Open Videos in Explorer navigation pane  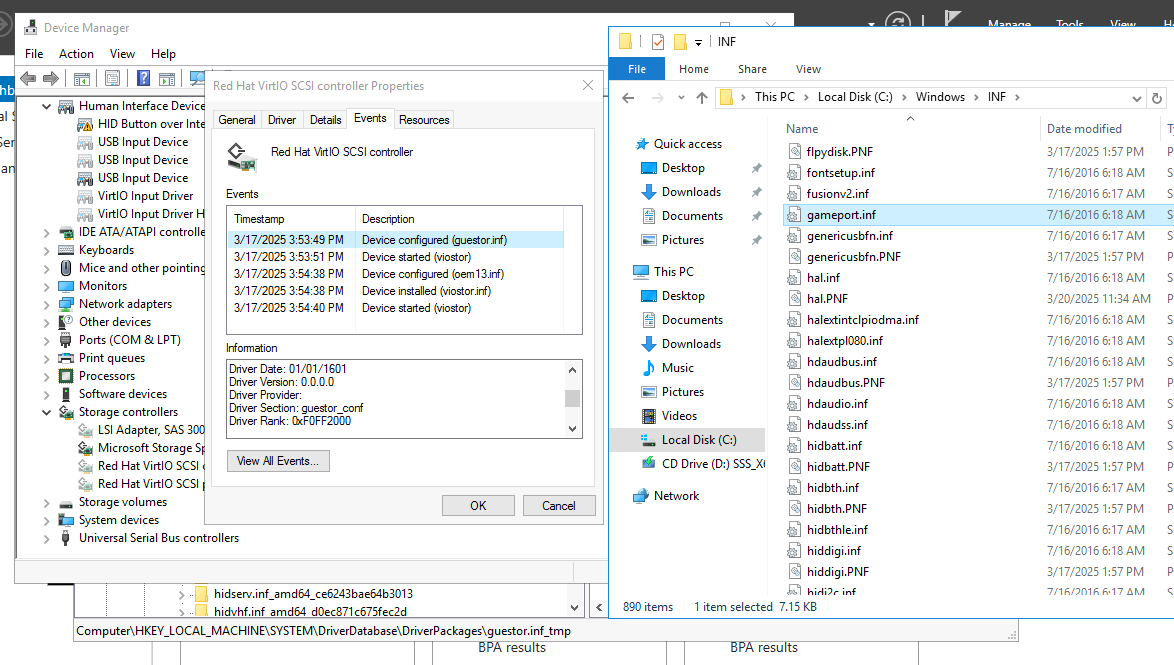pyautogui.click(x=679, y=416)
